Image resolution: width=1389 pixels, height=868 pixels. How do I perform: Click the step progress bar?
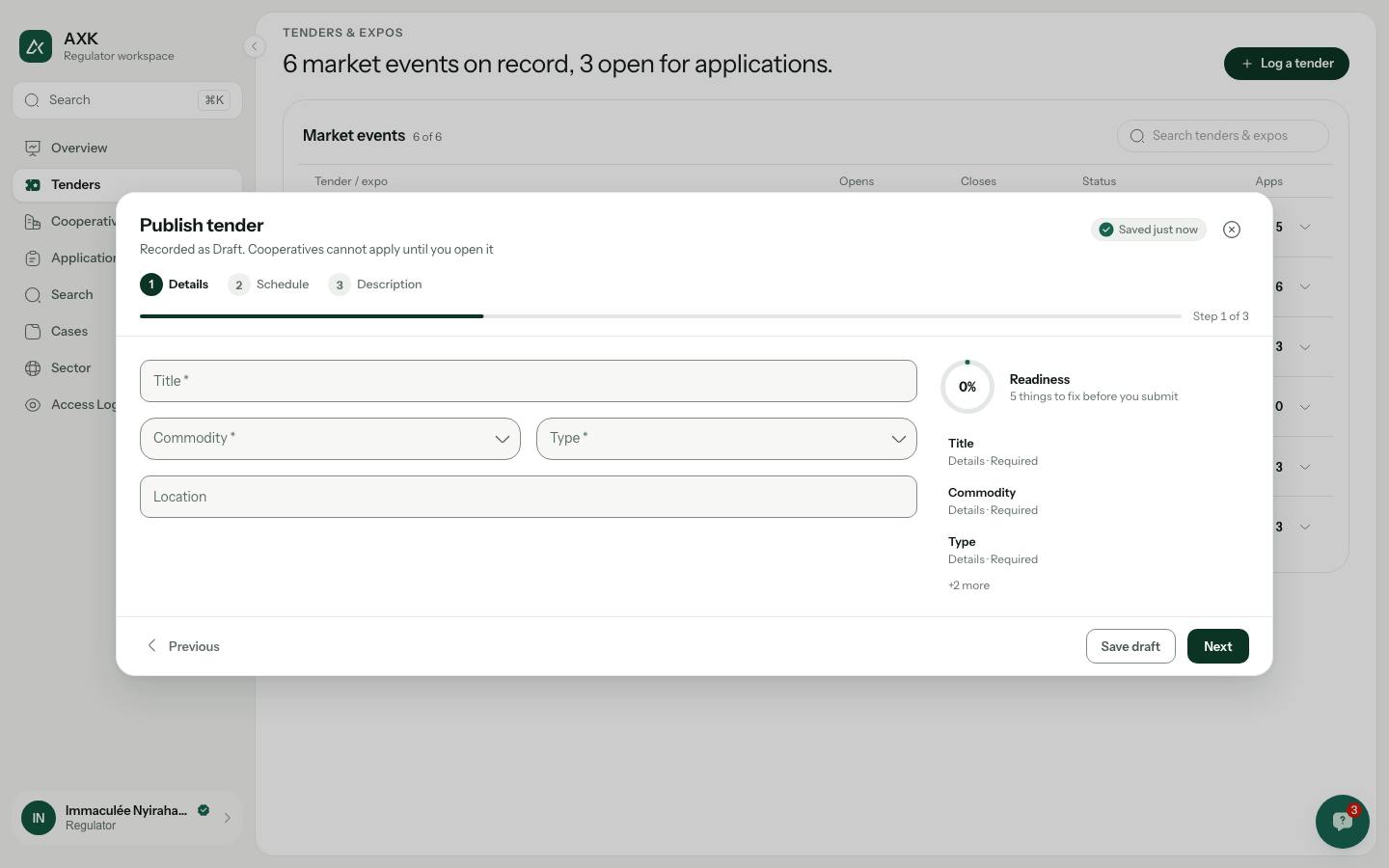click(661, 316)
